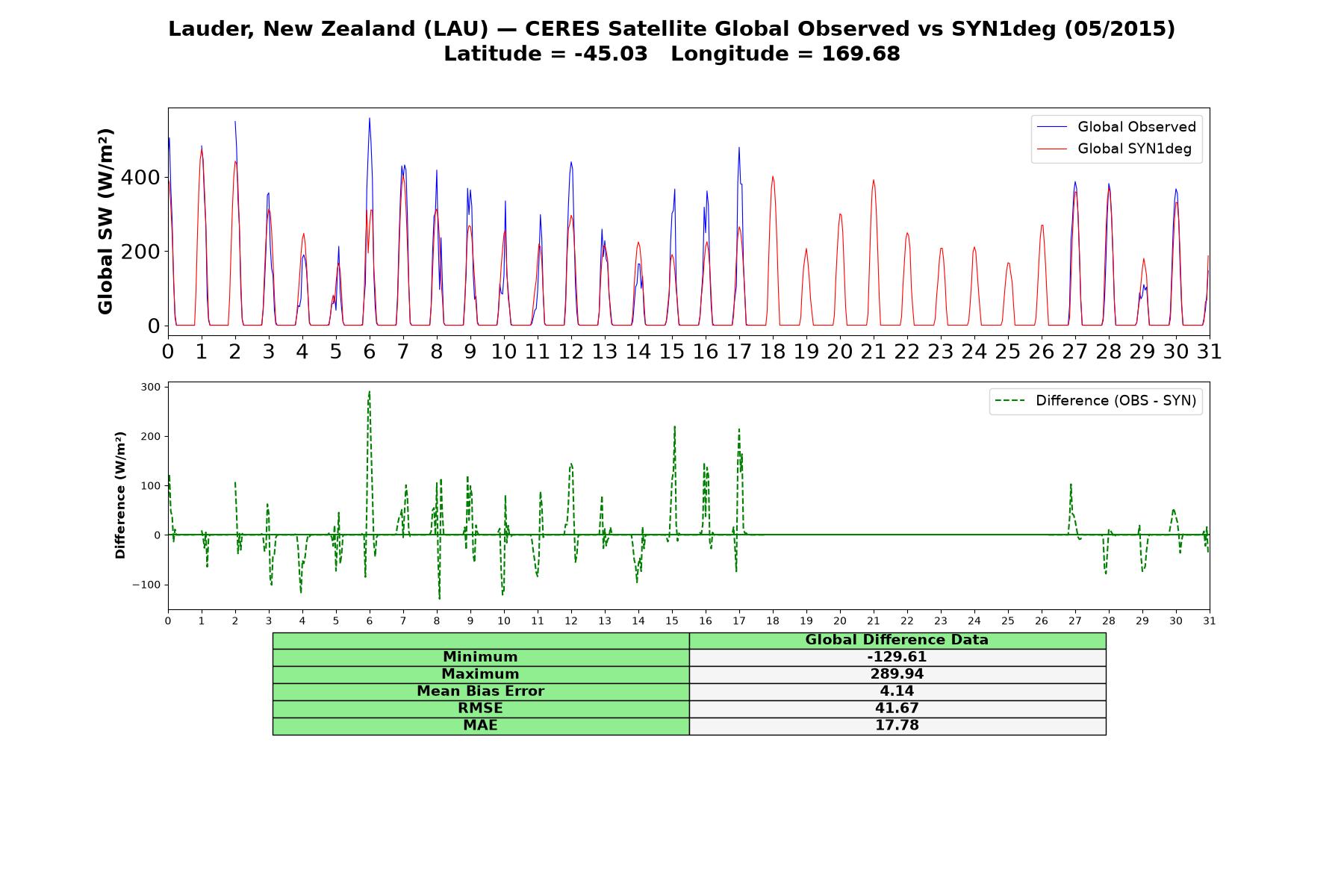1344x896 pixels.
Task: Select the Difference (OBS - SYN) legend entry
Action: point(1096,401)
